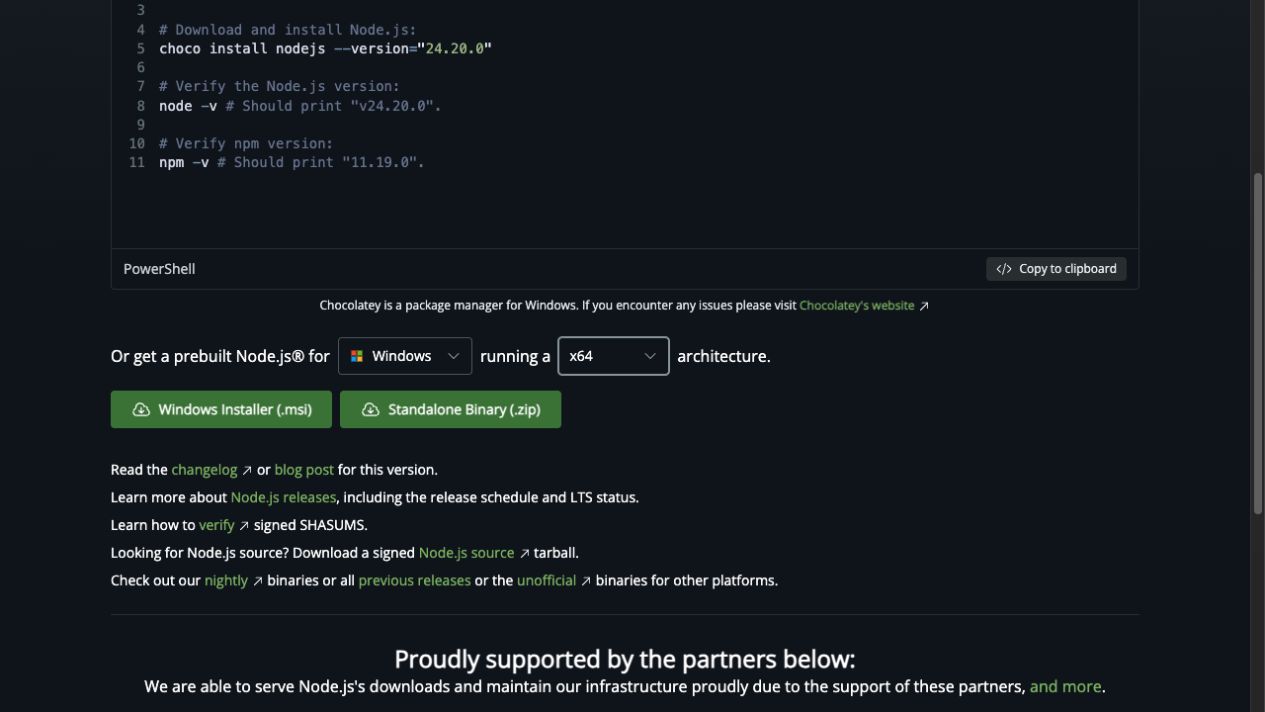Click the code brackets icon in Copy button
Screen dimensions: 1265x712
[x=1004, y=269]
